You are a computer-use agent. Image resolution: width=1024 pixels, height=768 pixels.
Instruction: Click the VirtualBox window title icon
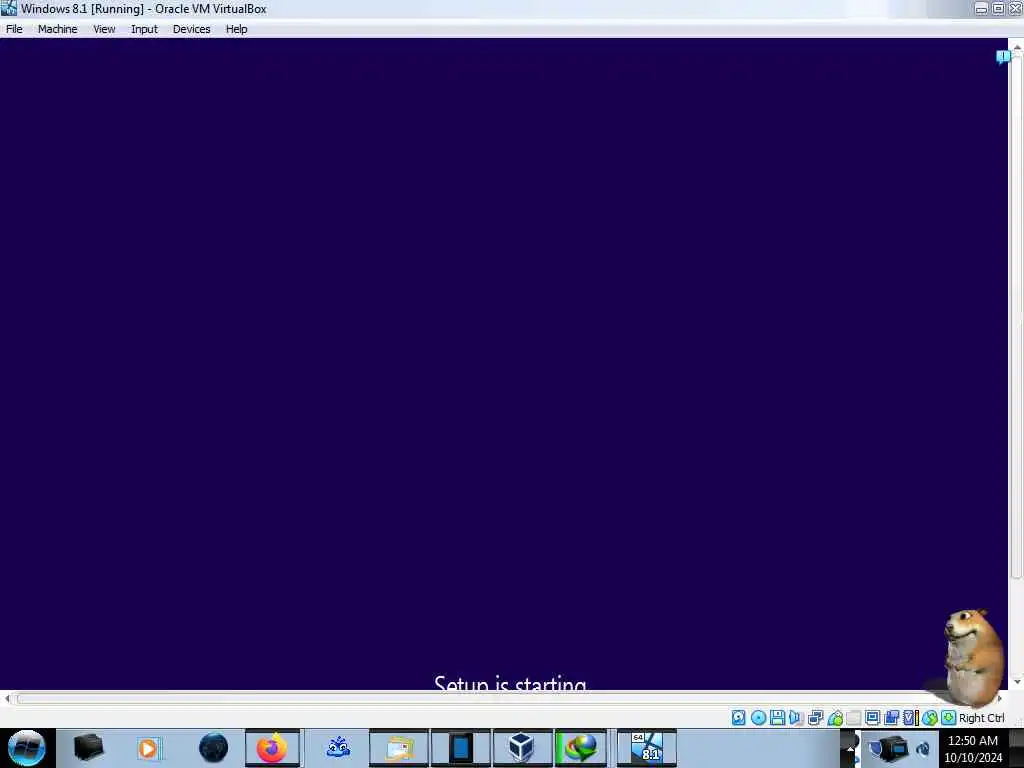(x=8, y=8)
